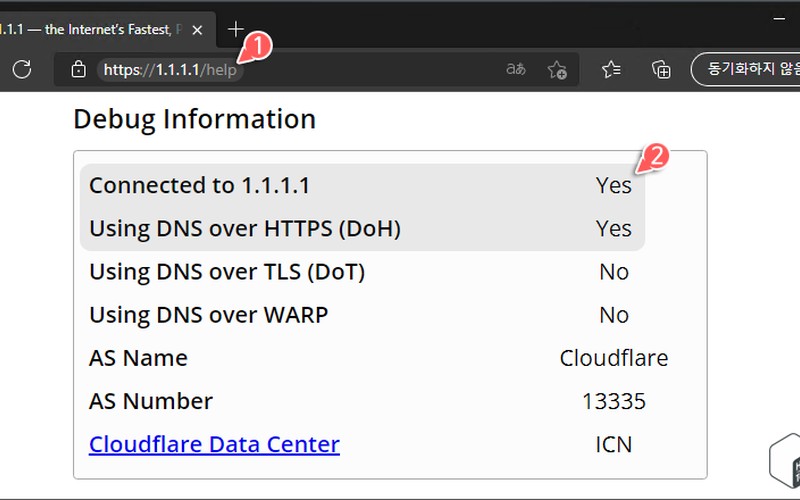Screen dimensions: 800x500
Task: Open the Favorites list icon
Action: 611,69
